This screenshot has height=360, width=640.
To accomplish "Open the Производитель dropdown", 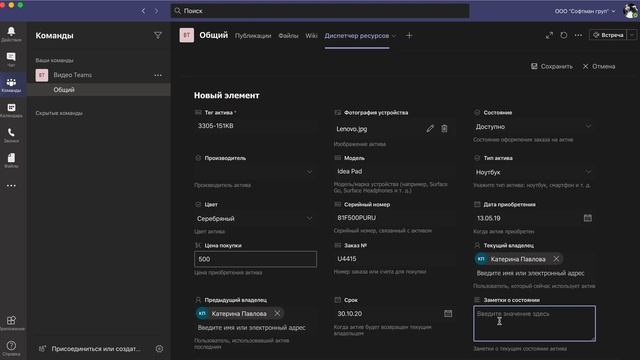I will [255, 172].
